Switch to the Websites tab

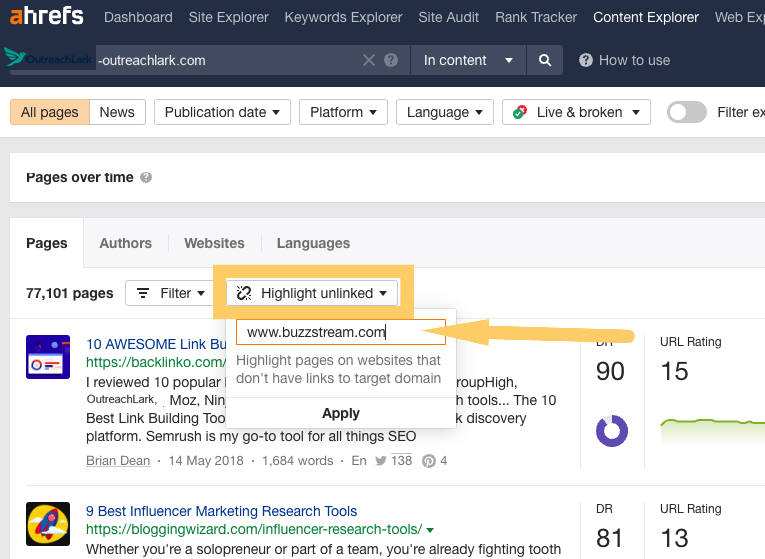214,243
